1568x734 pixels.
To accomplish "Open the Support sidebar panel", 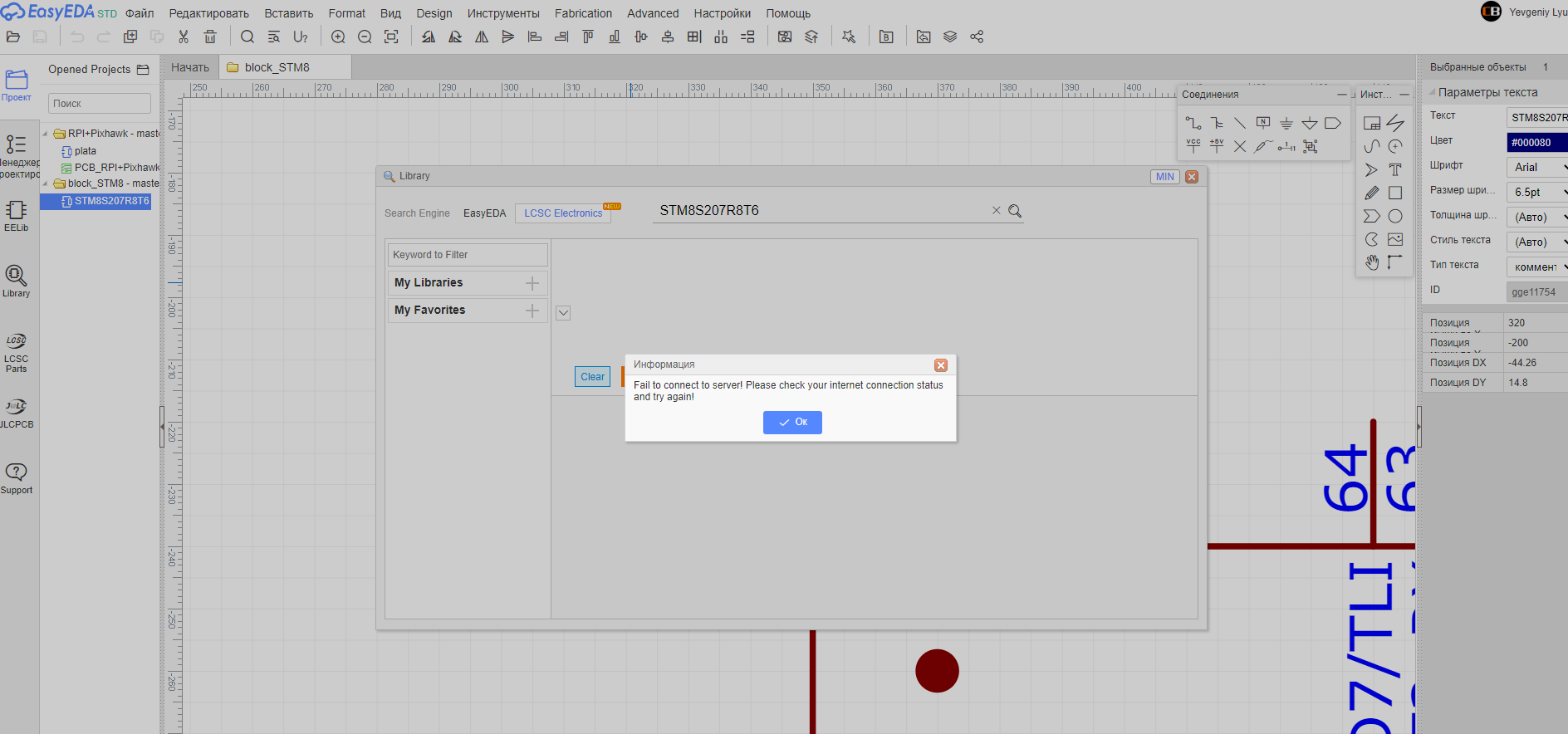I will pyautogui.click(x=16, y=478).
